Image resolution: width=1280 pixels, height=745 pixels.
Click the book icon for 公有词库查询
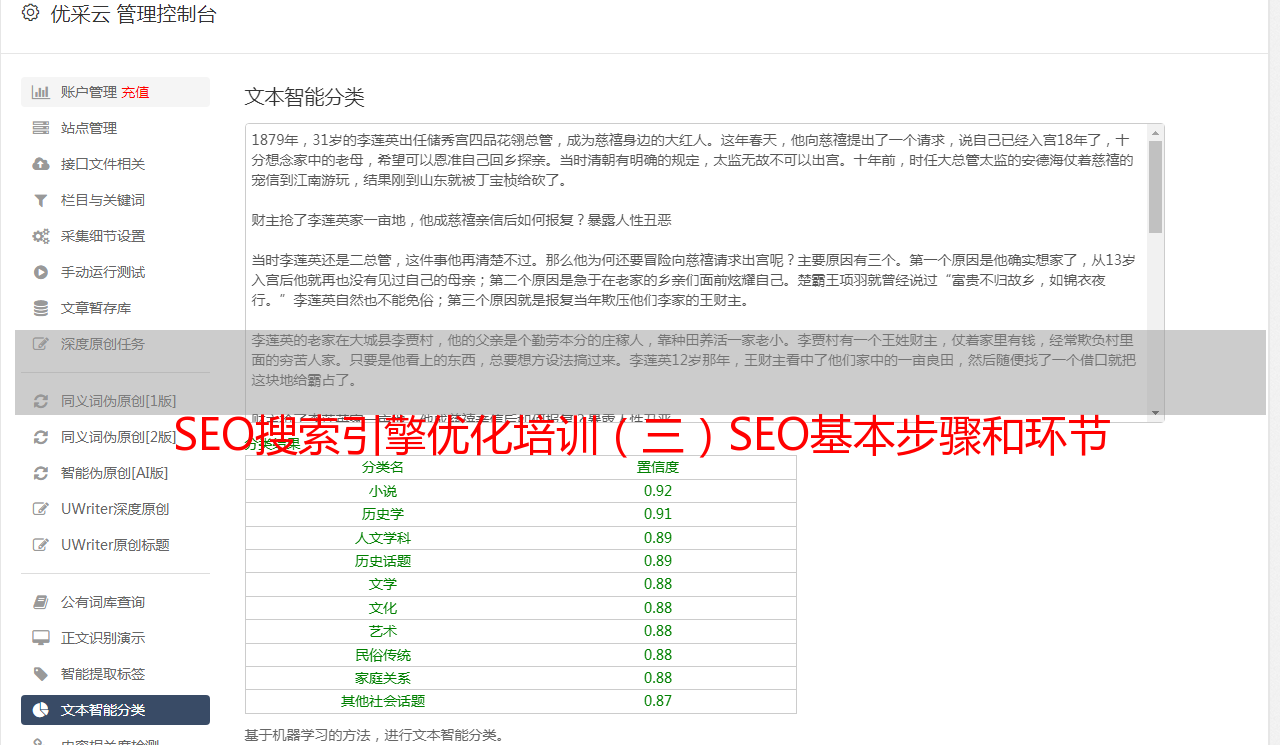[41, 602]
